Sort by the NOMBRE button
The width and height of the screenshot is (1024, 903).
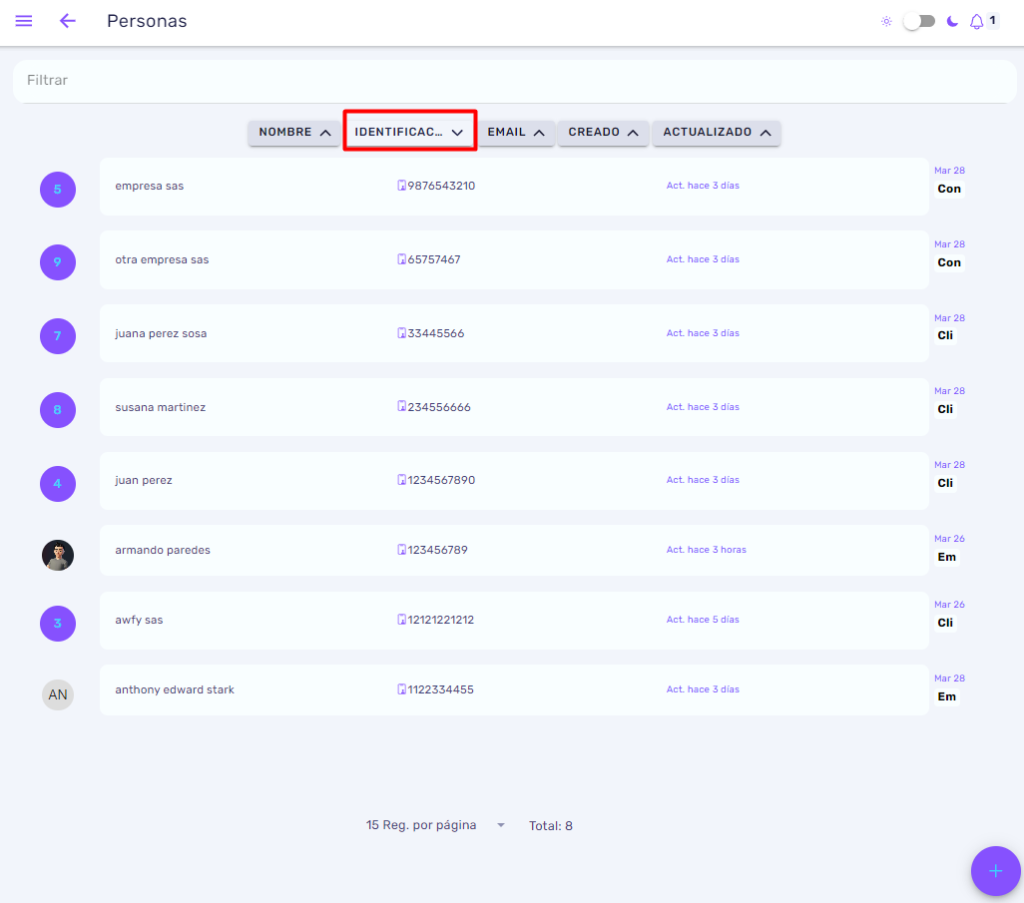click(x=294, y=133)
